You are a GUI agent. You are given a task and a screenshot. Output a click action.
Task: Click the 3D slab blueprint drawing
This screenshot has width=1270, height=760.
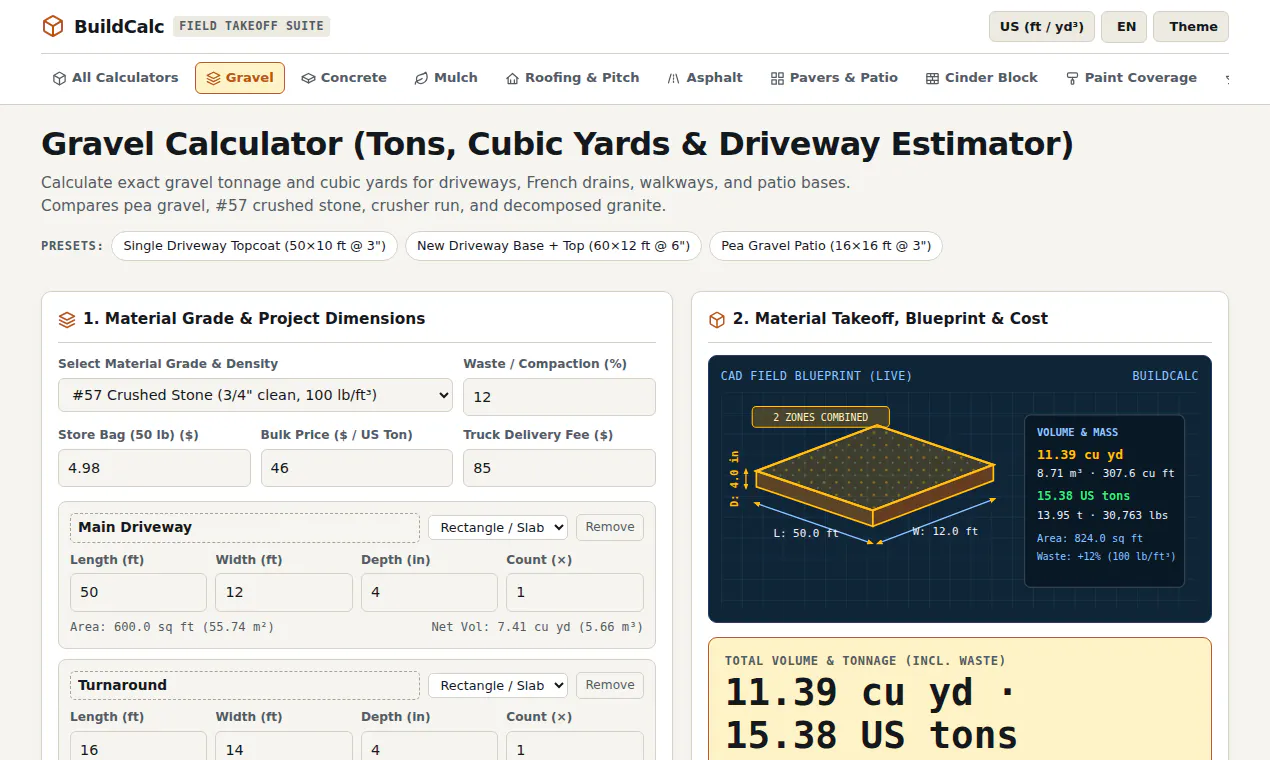tap(875, 475)
